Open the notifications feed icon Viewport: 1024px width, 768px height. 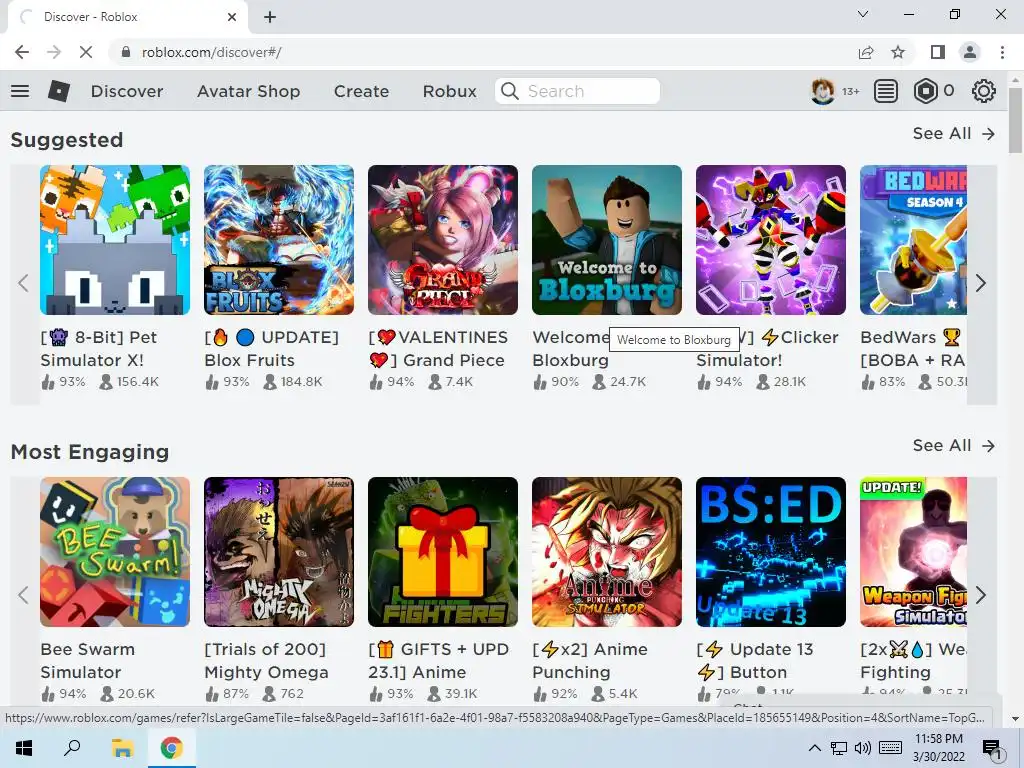886,91
